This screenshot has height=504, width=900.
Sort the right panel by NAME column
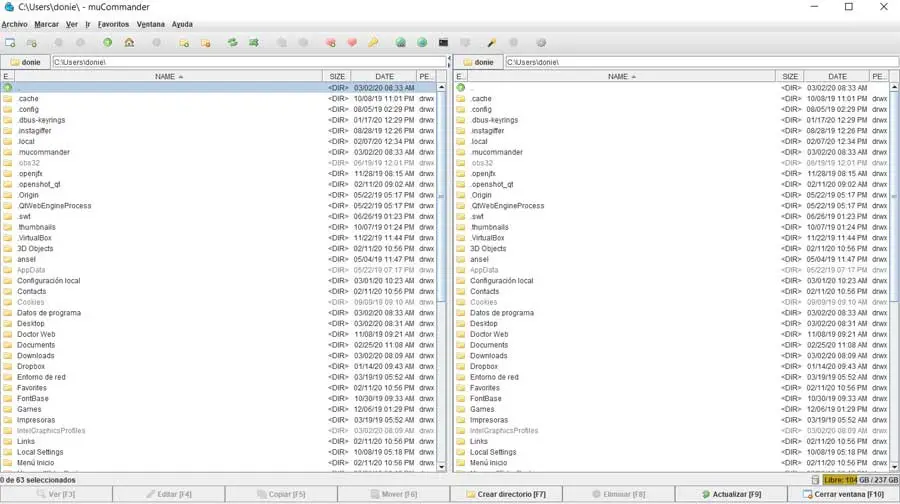[x=622, y=76]
